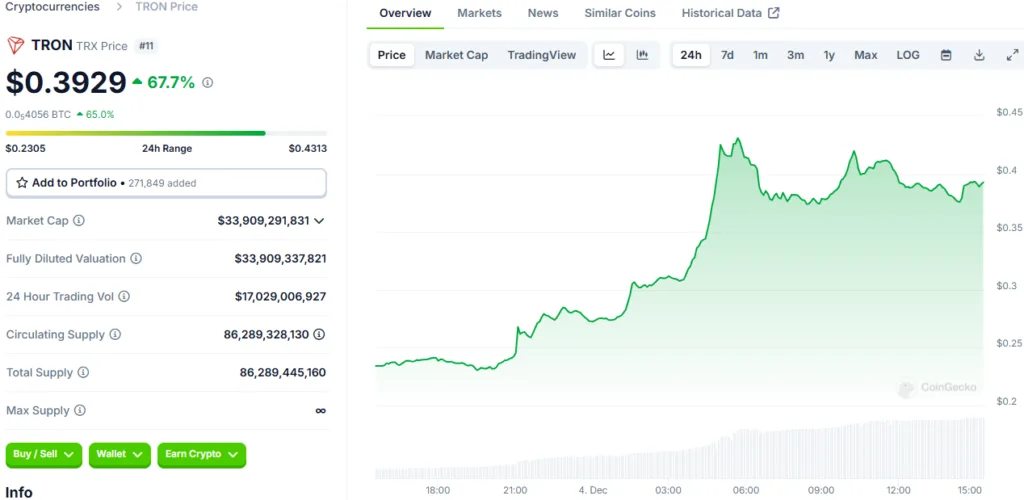
Task: Click the external link icon beside Historical Data
Action: (773, 13)
